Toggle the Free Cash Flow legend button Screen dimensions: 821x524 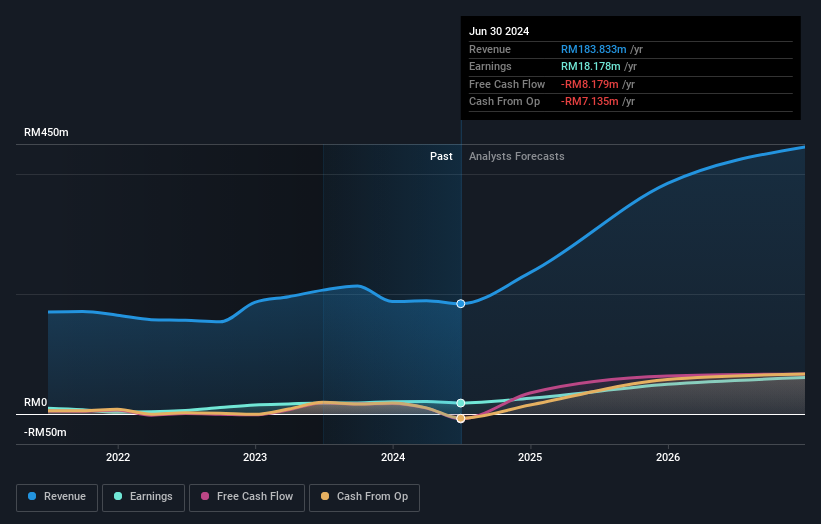pyautogui.click(x=247, y=497)
